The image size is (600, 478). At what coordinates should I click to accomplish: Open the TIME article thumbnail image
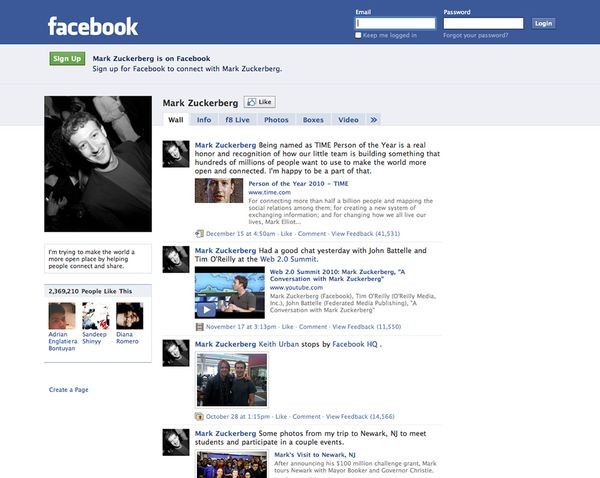pos(219,191)
